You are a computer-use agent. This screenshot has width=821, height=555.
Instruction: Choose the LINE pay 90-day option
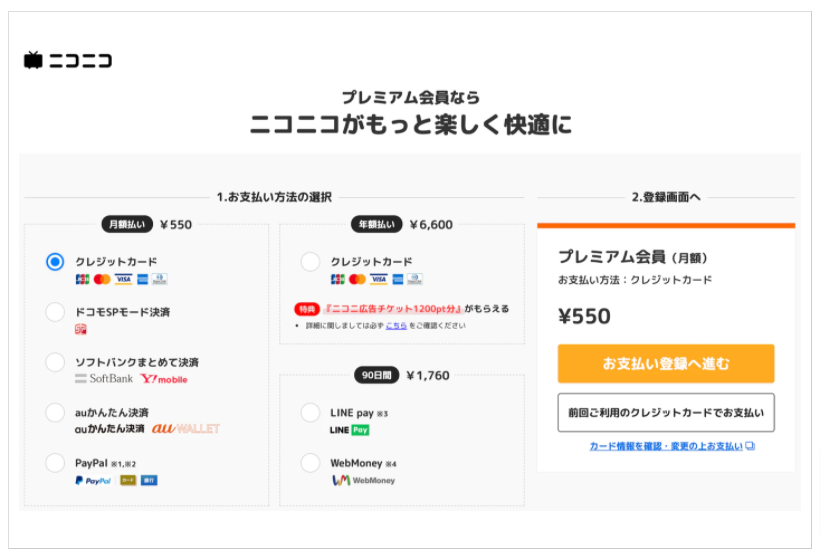tap(311, 412)
